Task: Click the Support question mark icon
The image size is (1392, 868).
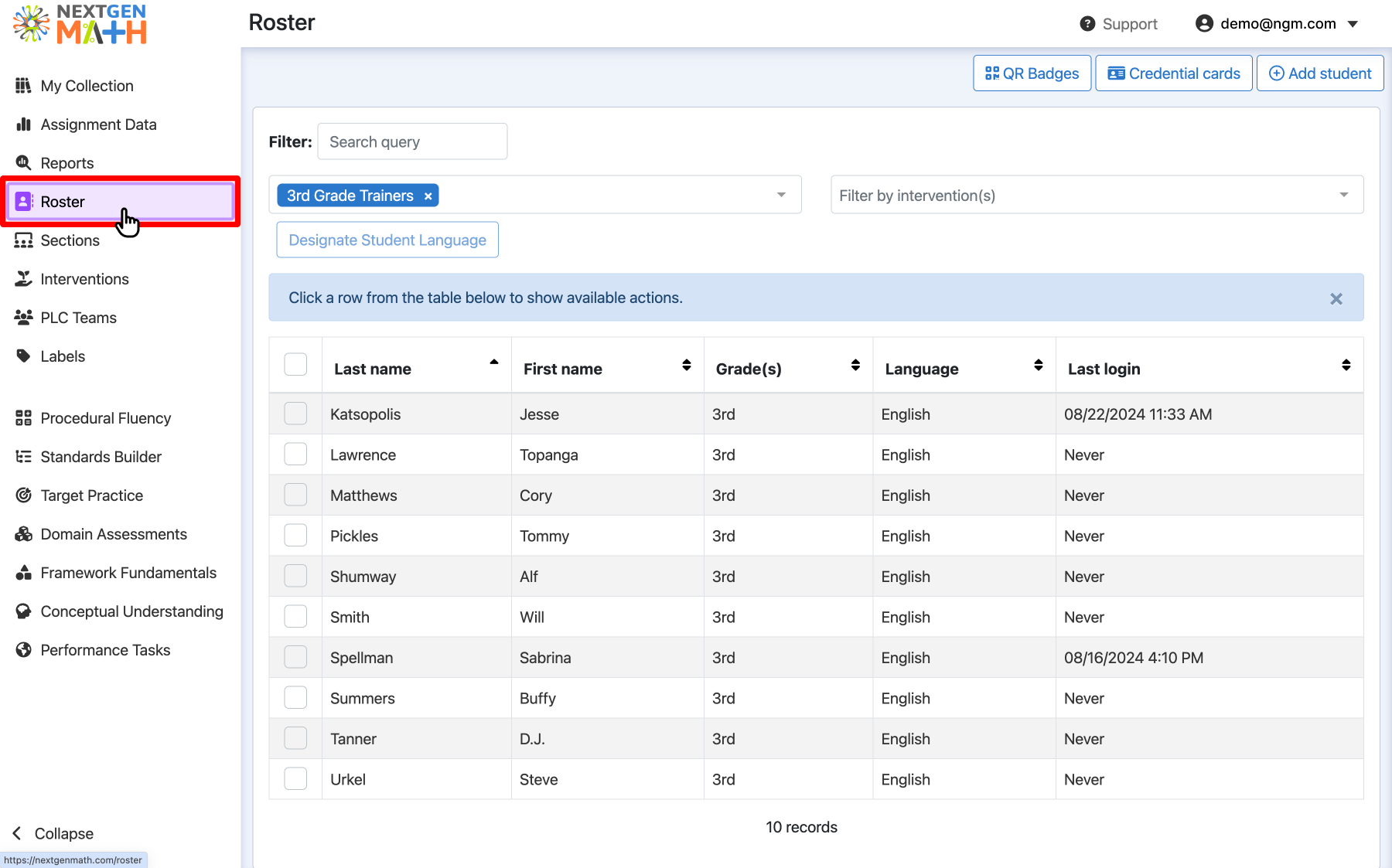Action: click(x=1087, y=24)
